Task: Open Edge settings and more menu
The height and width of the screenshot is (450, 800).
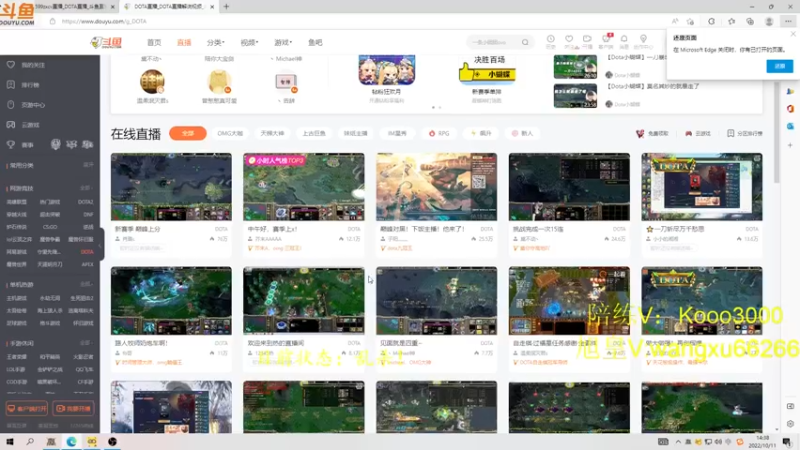Action: tap(788, 21)
